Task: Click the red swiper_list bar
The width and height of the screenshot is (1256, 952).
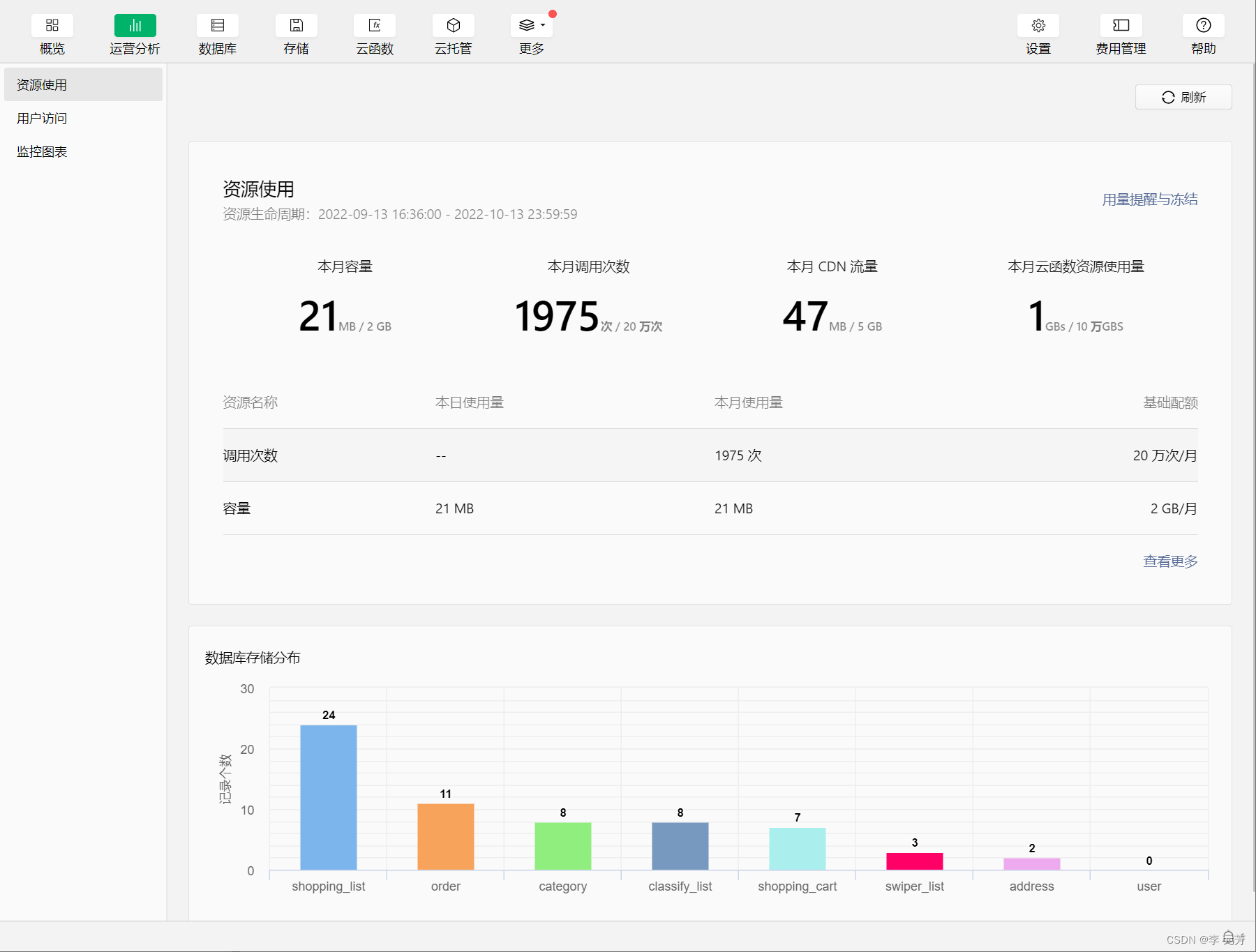Action: (x=915, y=861)
